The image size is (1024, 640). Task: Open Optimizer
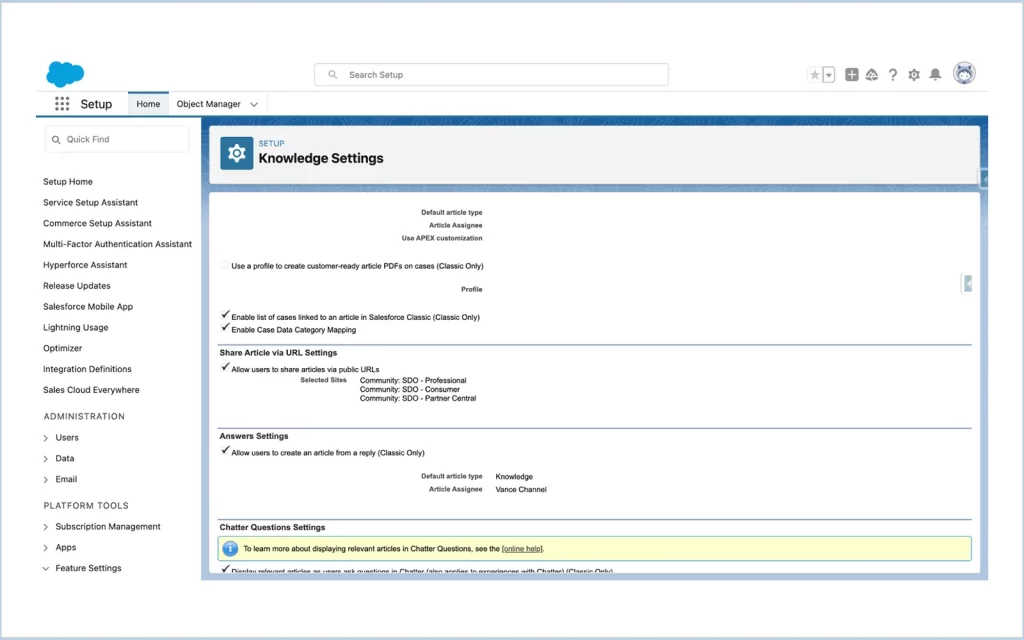(63, 348)
